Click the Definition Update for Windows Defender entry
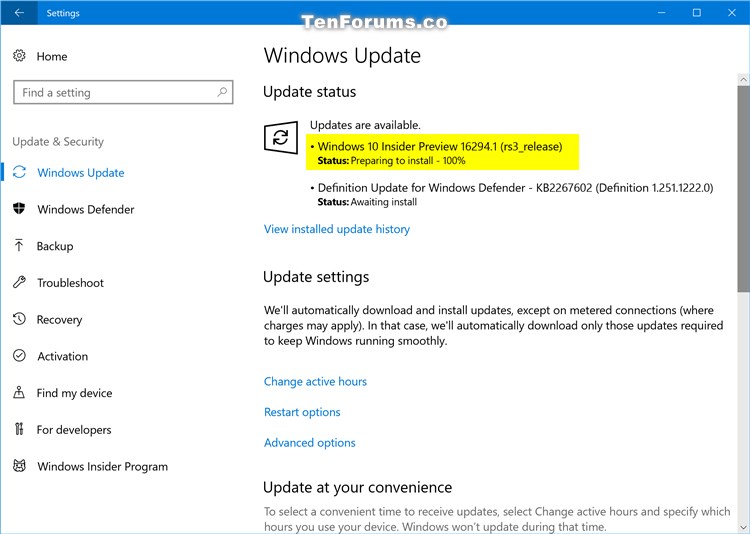The image size is (750, 534). 515,188
